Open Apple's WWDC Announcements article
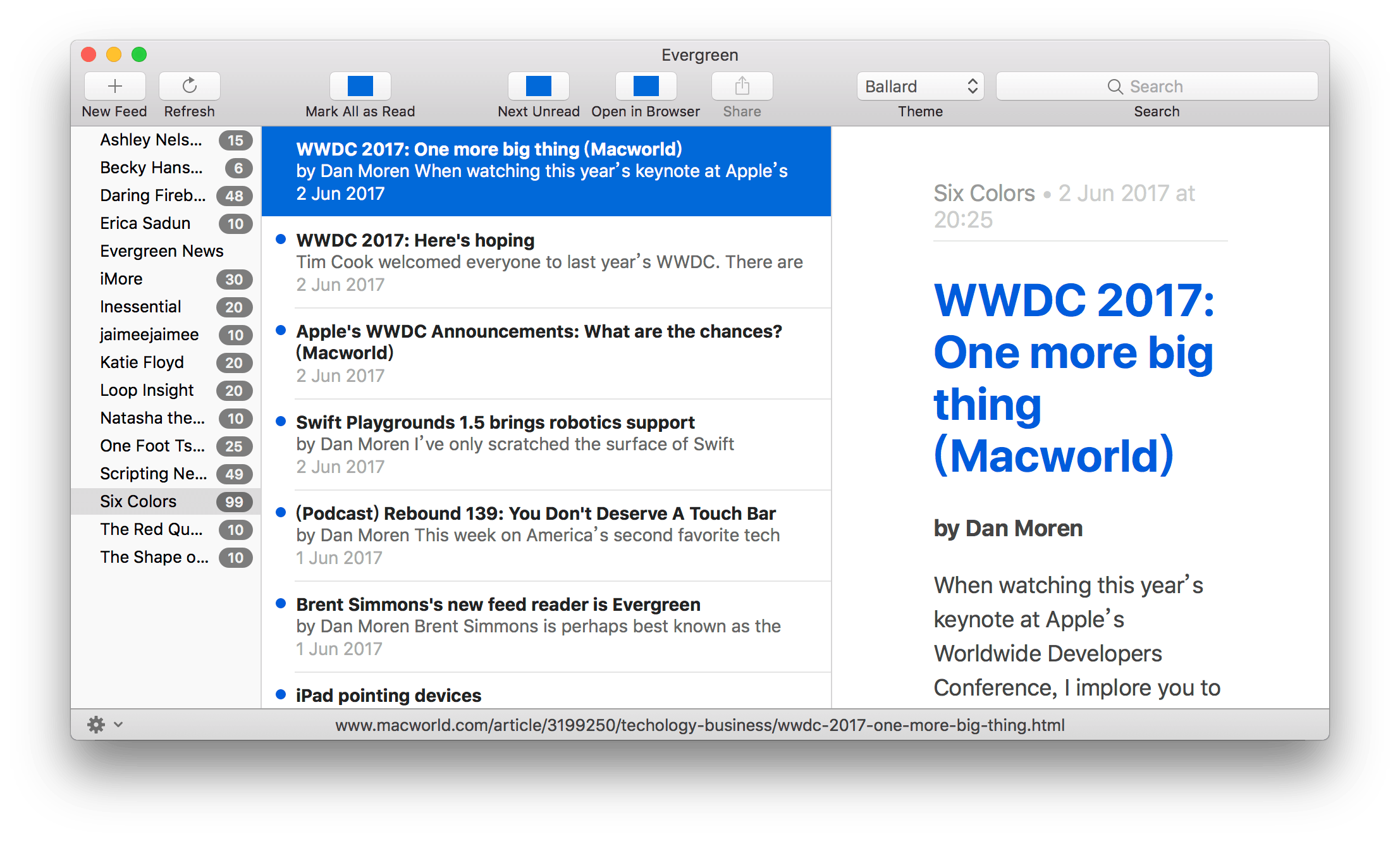This screenshot has width=1400, height=841. coord(546,353)
